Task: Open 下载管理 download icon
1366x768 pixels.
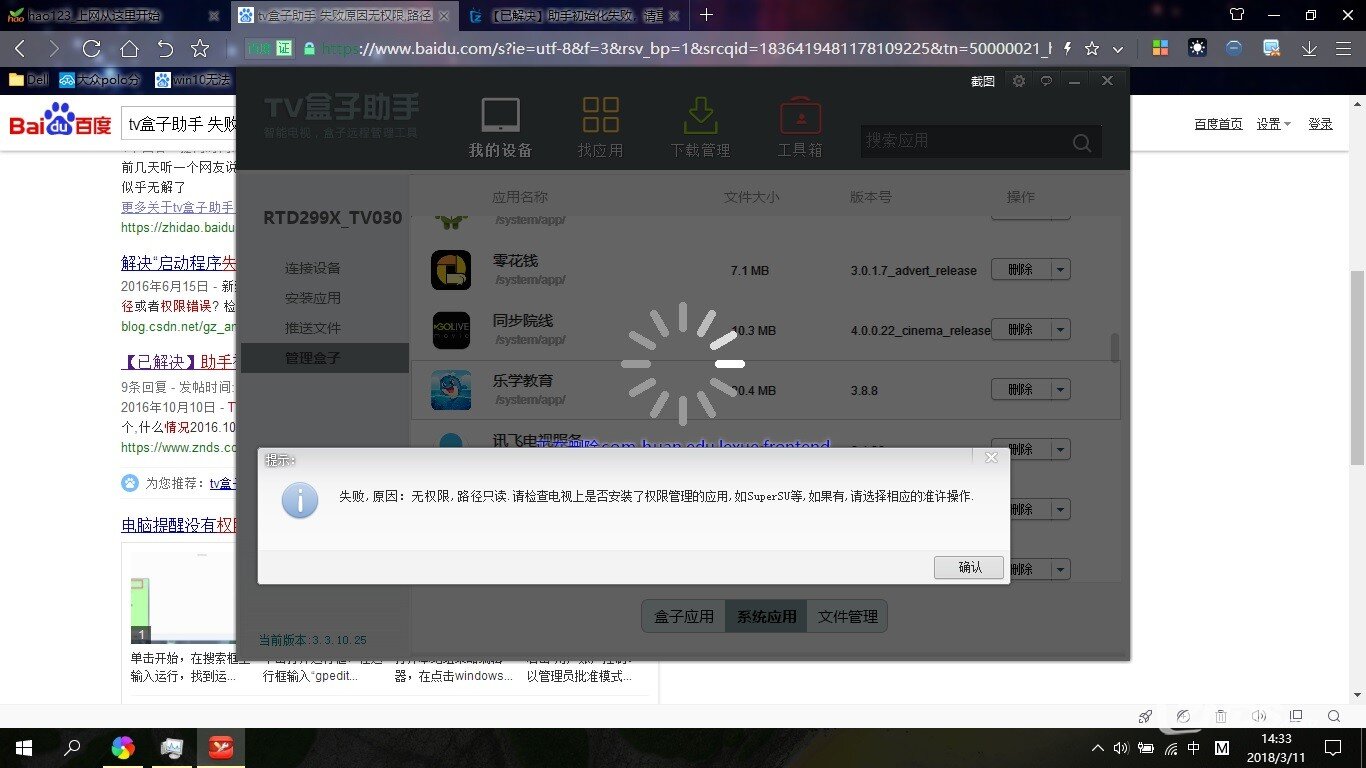Action: click(700, 128)
